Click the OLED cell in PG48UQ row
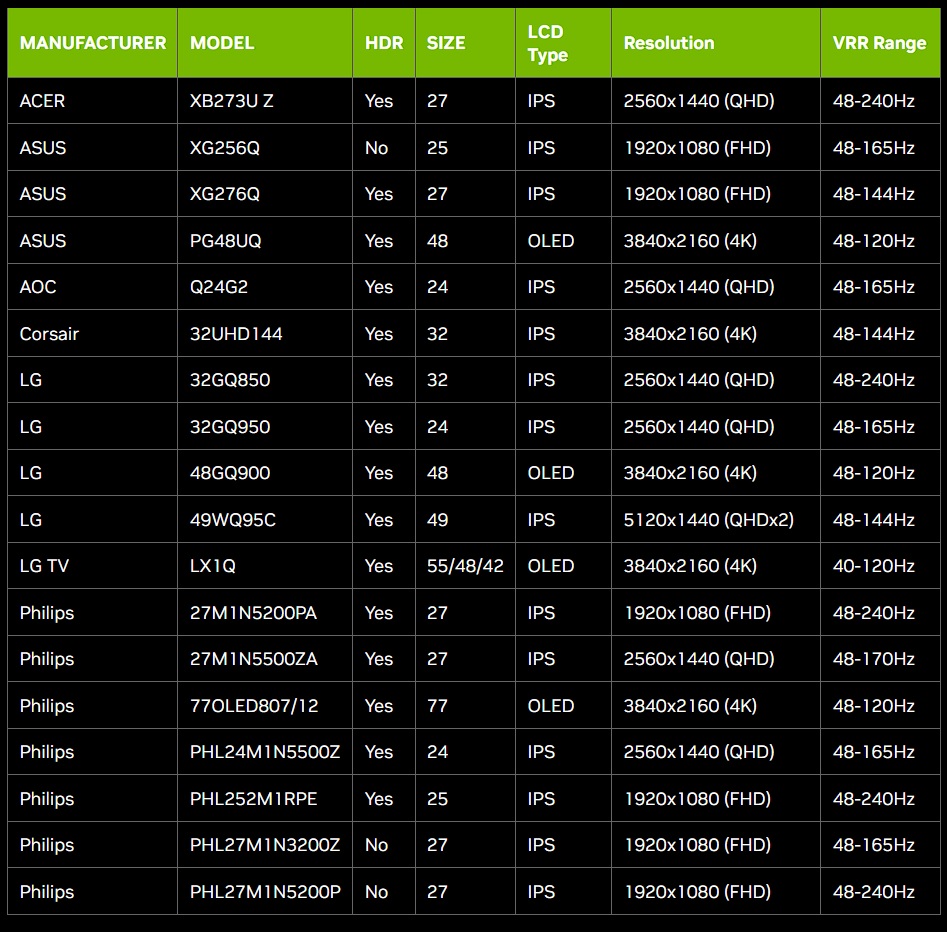Screen dimensions: 947x932 (563, 240)
